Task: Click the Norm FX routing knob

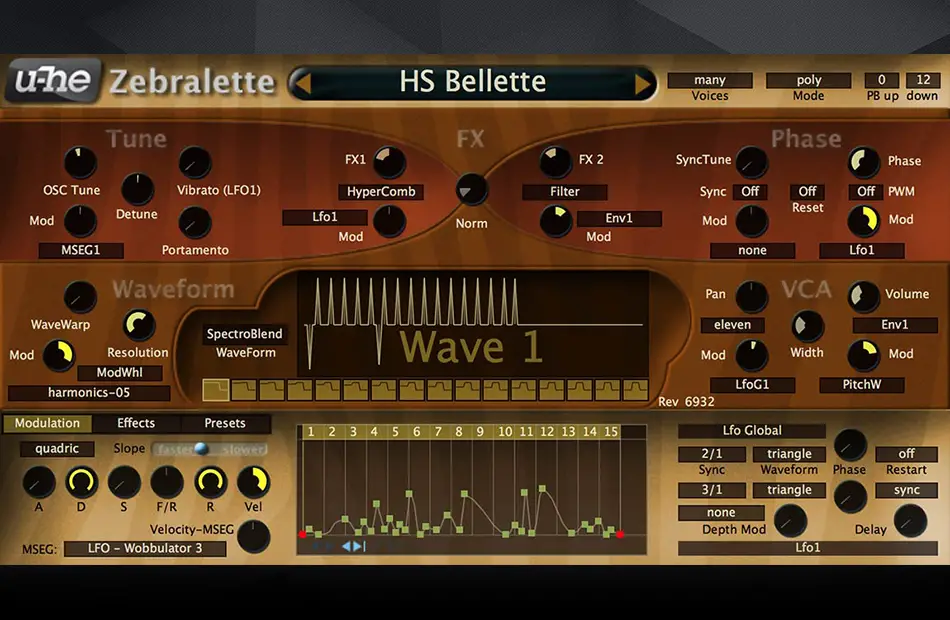Action: 471,190
